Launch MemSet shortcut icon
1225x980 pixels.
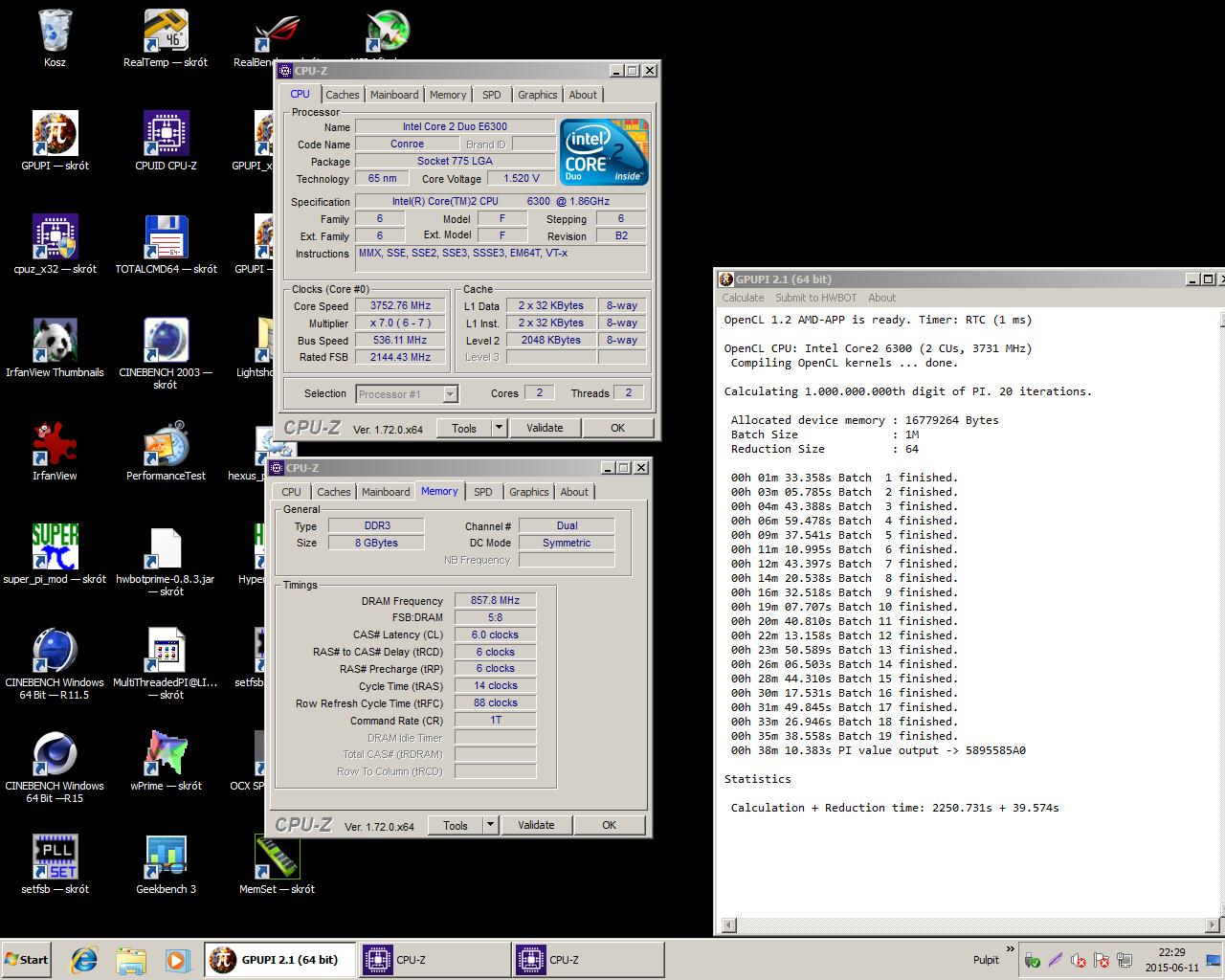277,865
